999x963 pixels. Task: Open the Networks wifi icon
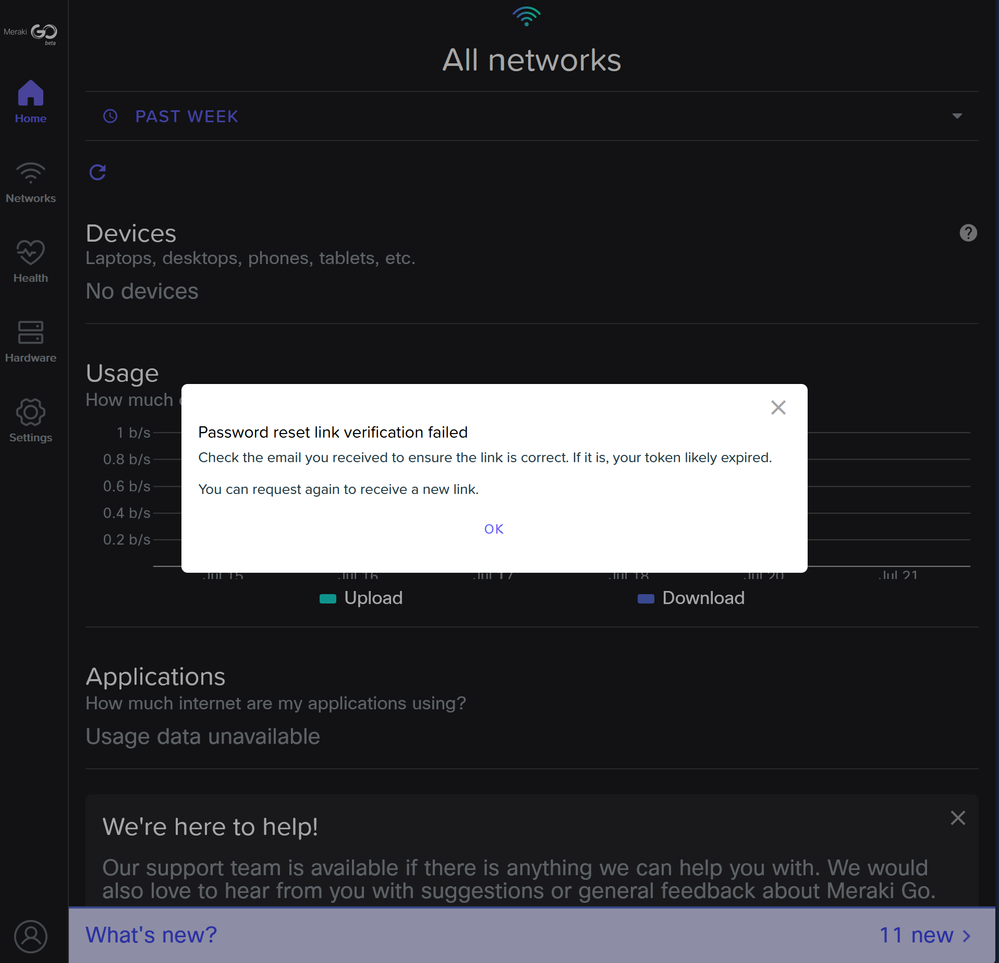click(x=31, y=174)
